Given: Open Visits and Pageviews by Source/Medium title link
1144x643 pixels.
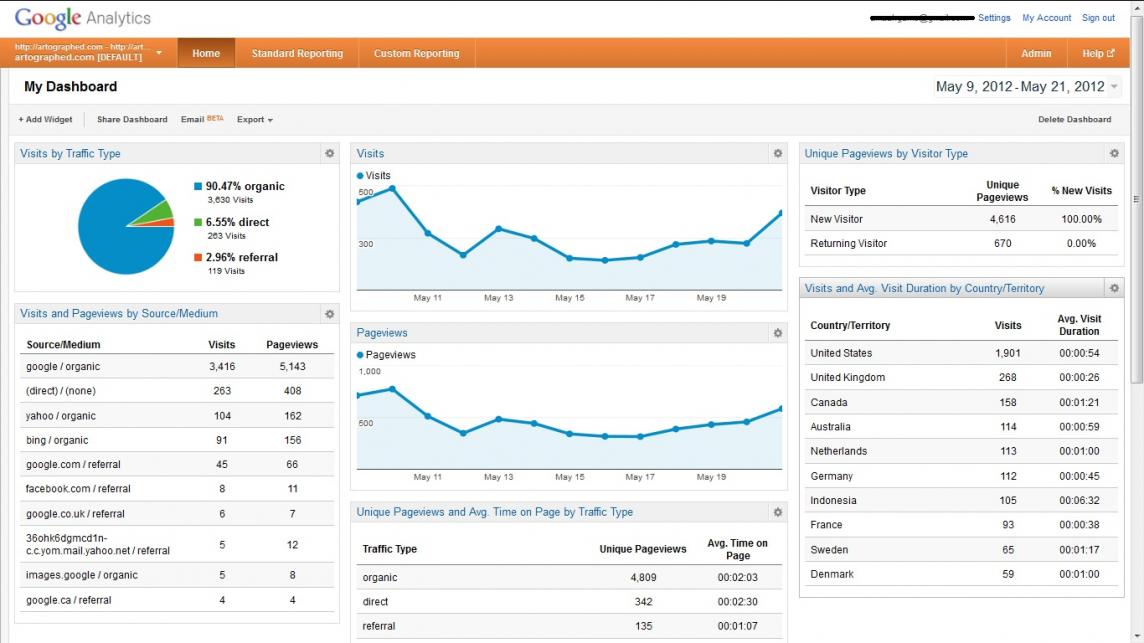Looking at the screenshot, I should (119, 314).
